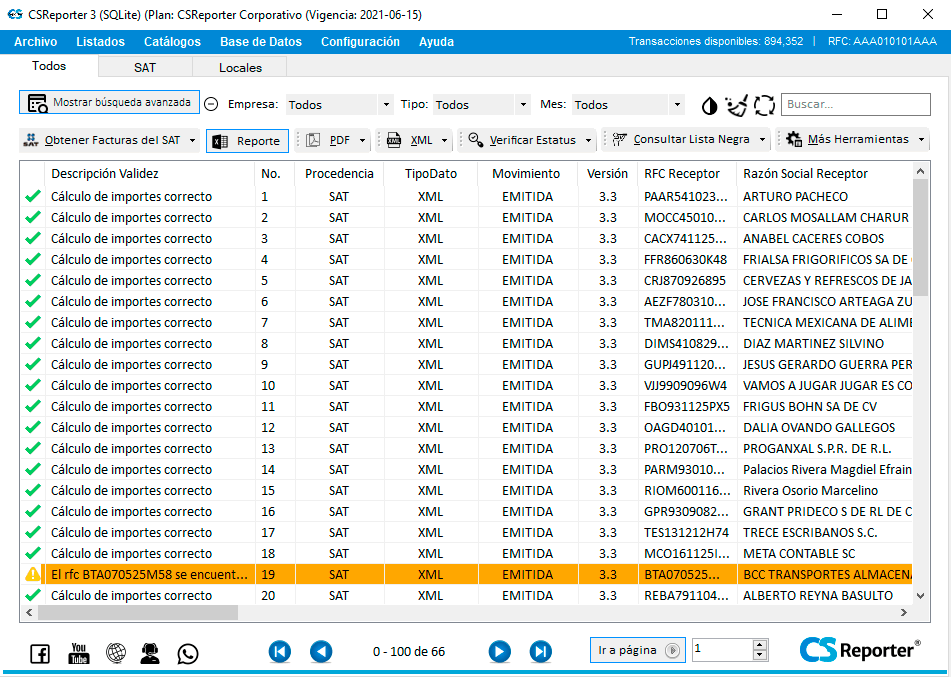Open the Ayuda menu
951x677 pixels.
[437, 42]
